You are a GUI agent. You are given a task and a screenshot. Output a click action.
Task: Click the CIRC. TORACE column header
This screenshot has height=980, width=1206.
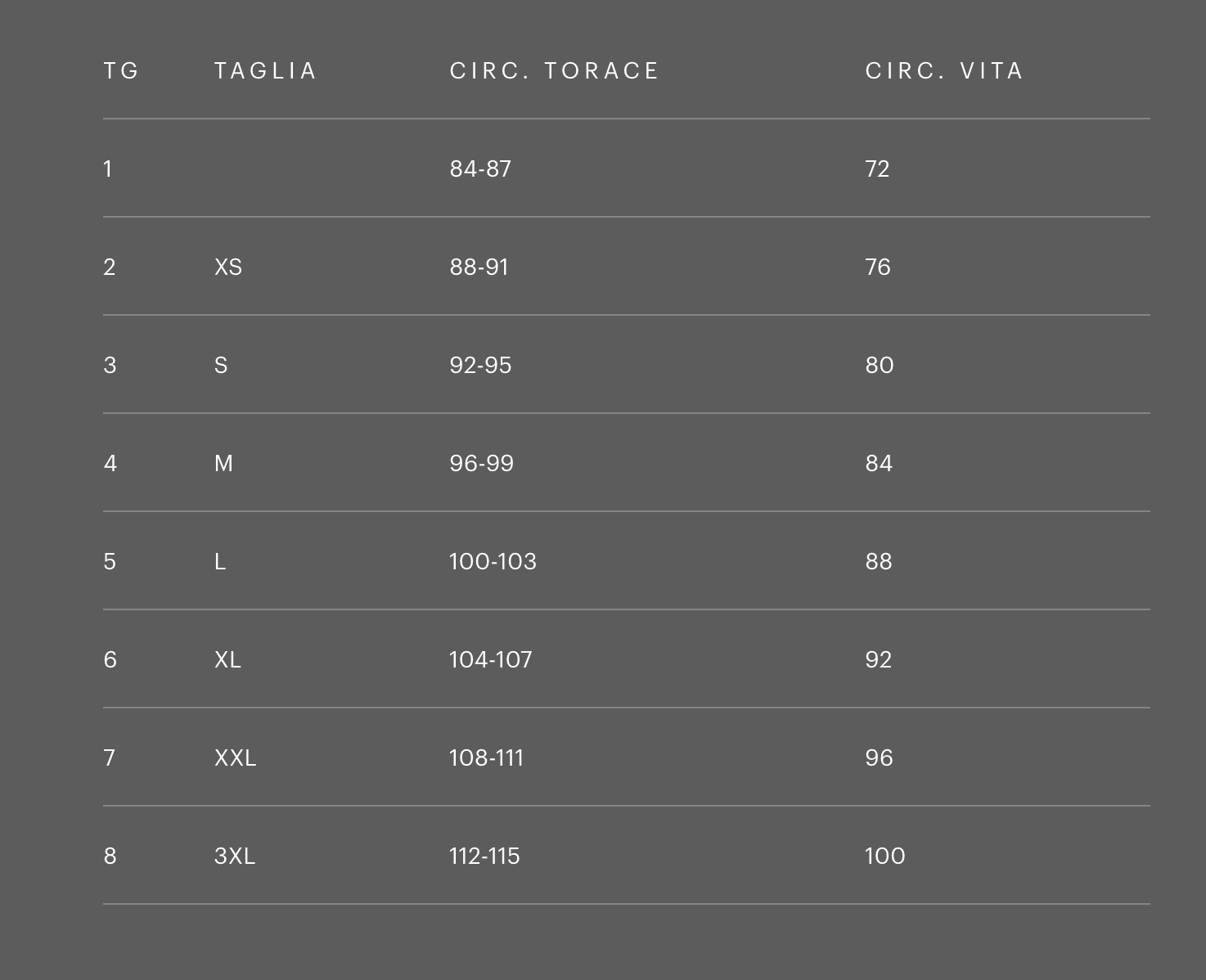(554, 71)
